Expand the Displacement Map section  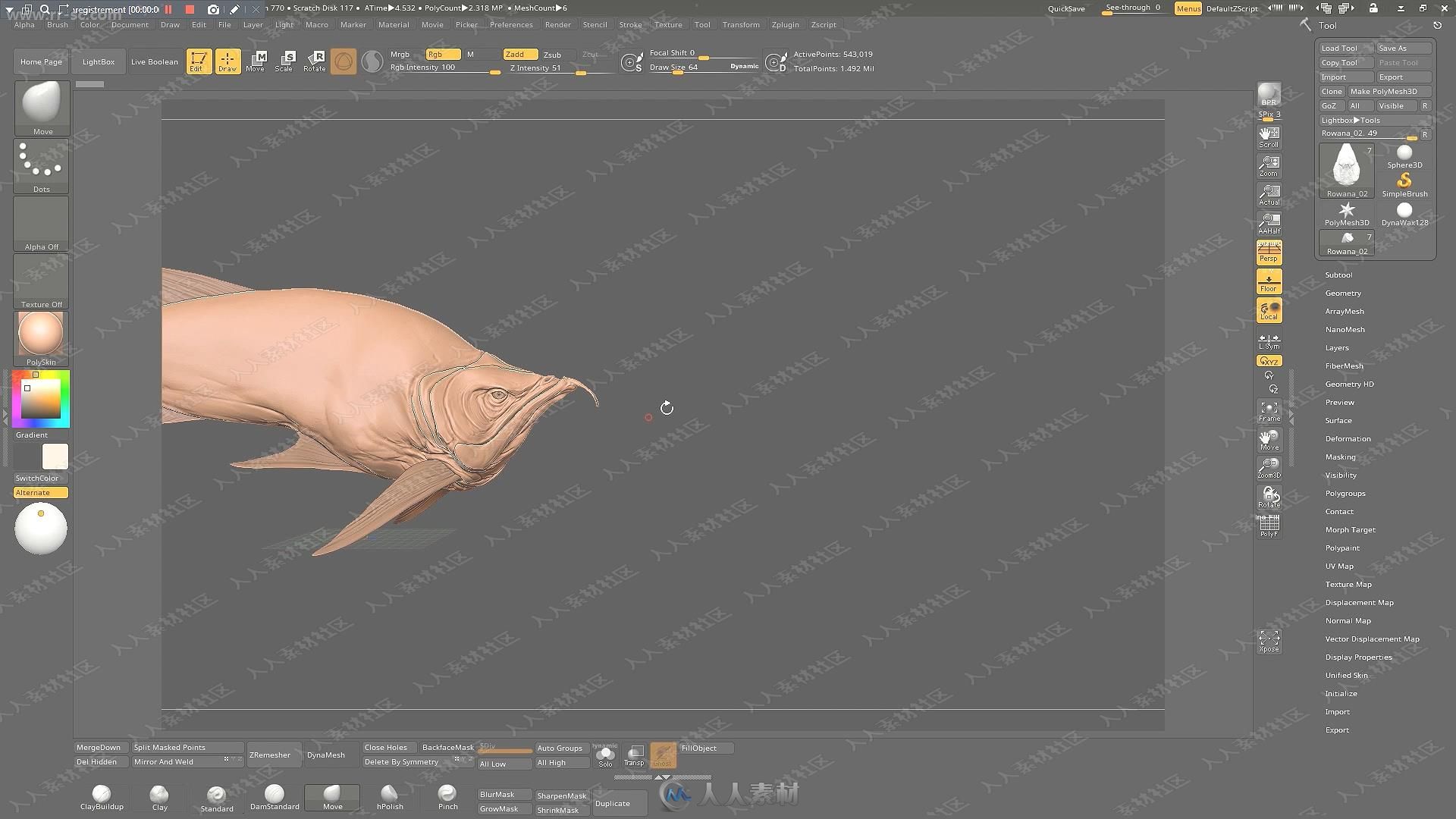pyautogui.click(x=1359, y=602)
